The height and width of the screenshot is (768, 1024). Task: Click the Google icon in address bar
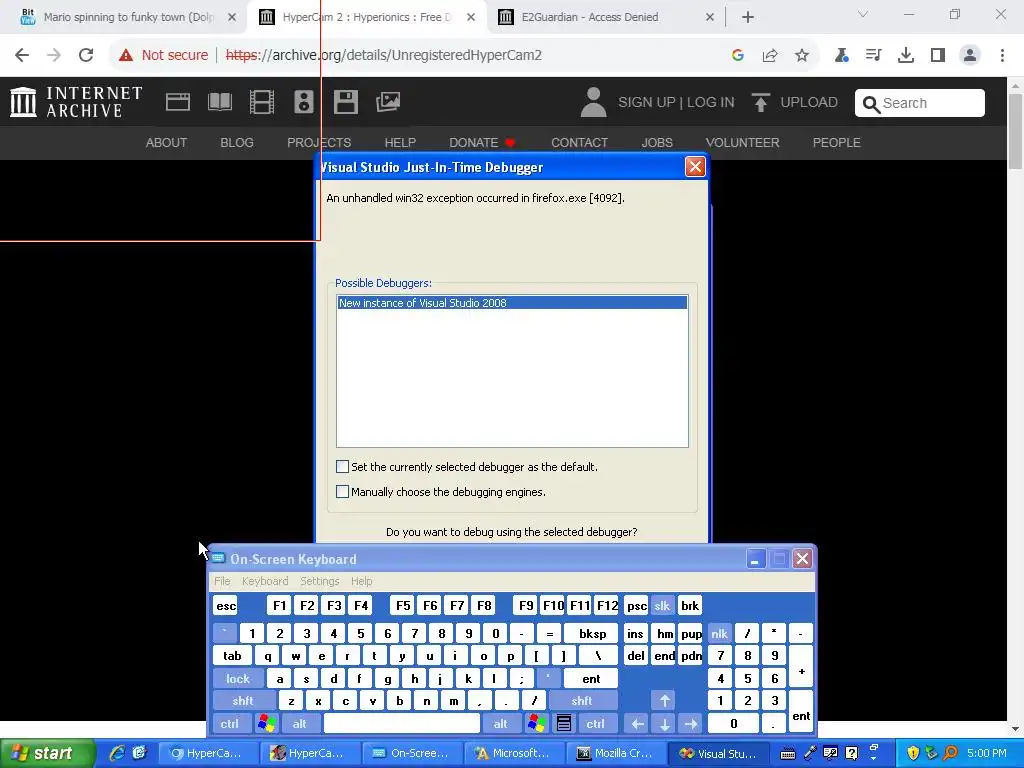pyautogui.click(x=738, y=55)
